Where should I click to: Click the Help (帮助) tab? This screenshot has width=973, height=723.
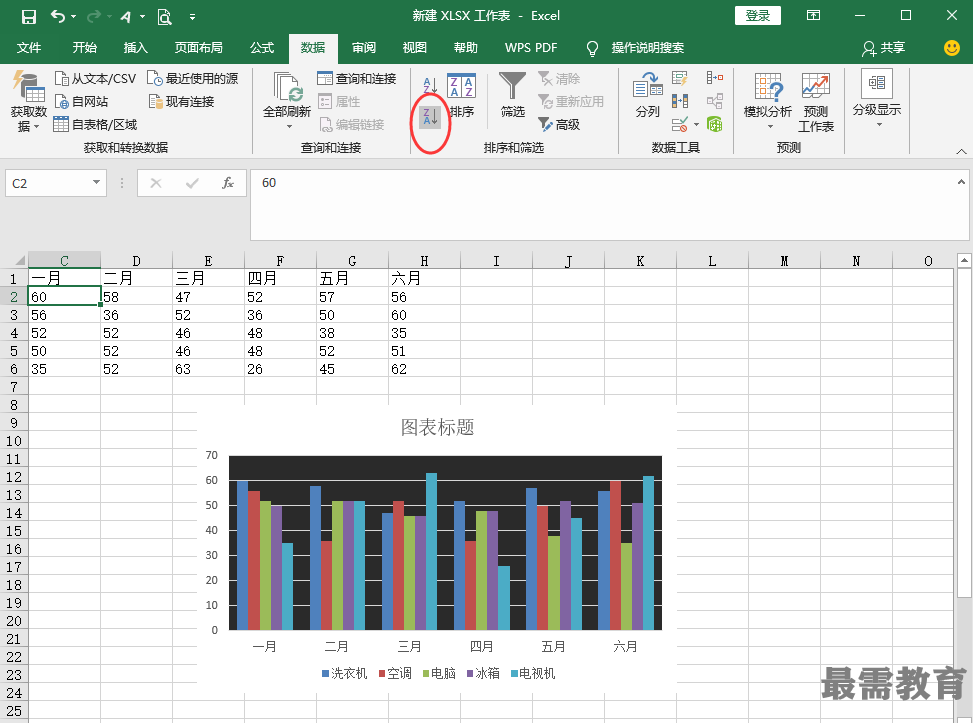[465, 48]
